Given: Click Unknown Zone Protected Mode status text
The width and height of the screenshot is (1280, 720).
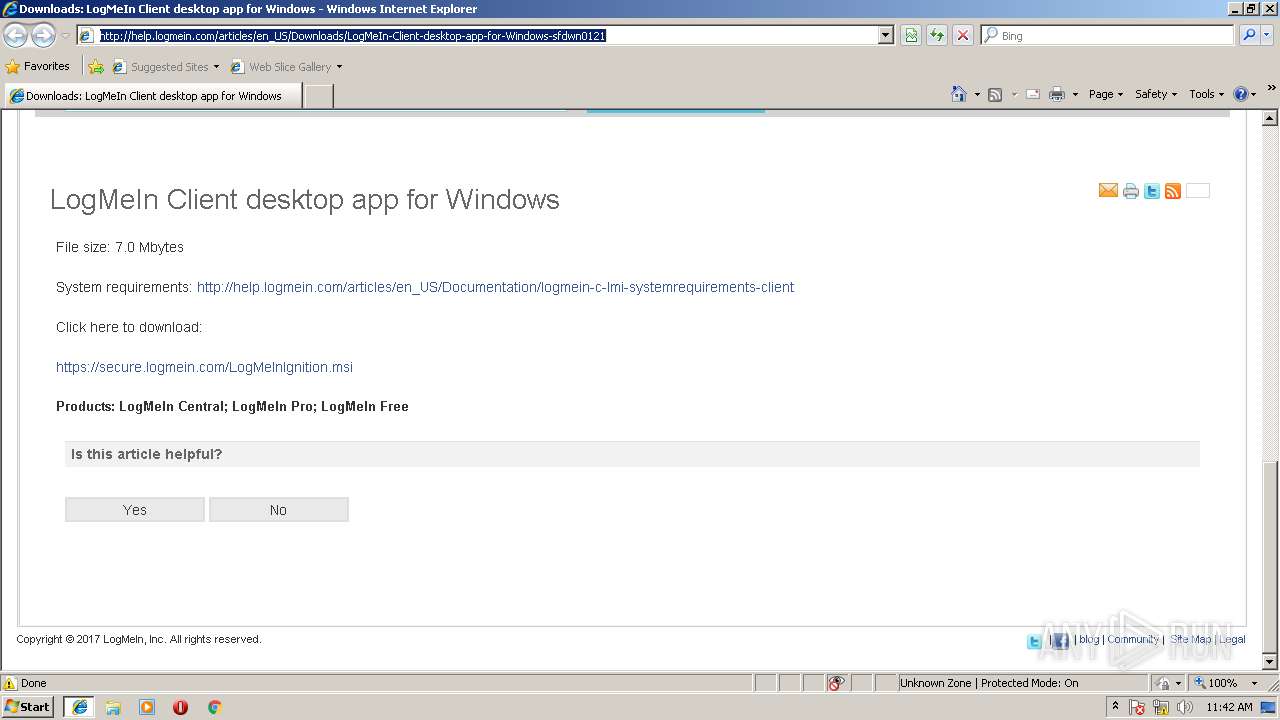Looking at the screenshot, I should pos(989,683).
